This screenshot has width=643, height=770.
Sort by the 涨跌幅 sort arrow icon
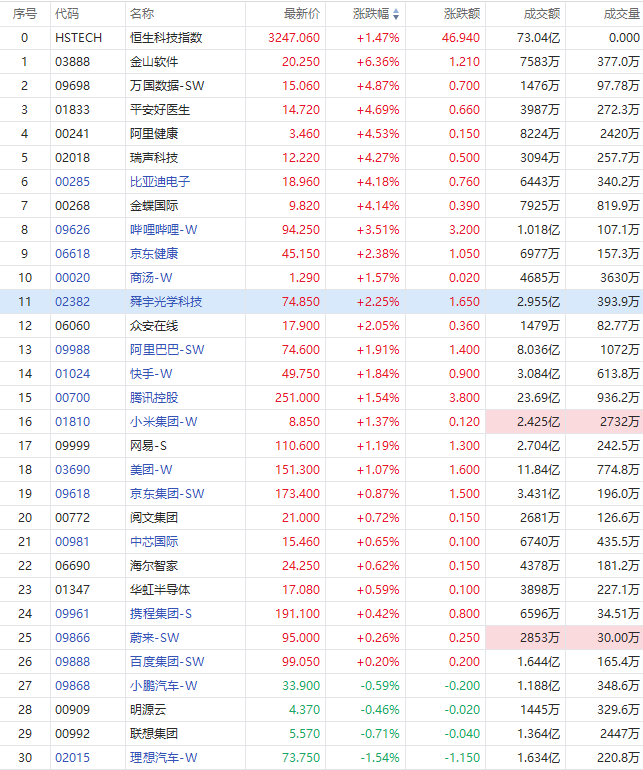pos(396,14)
